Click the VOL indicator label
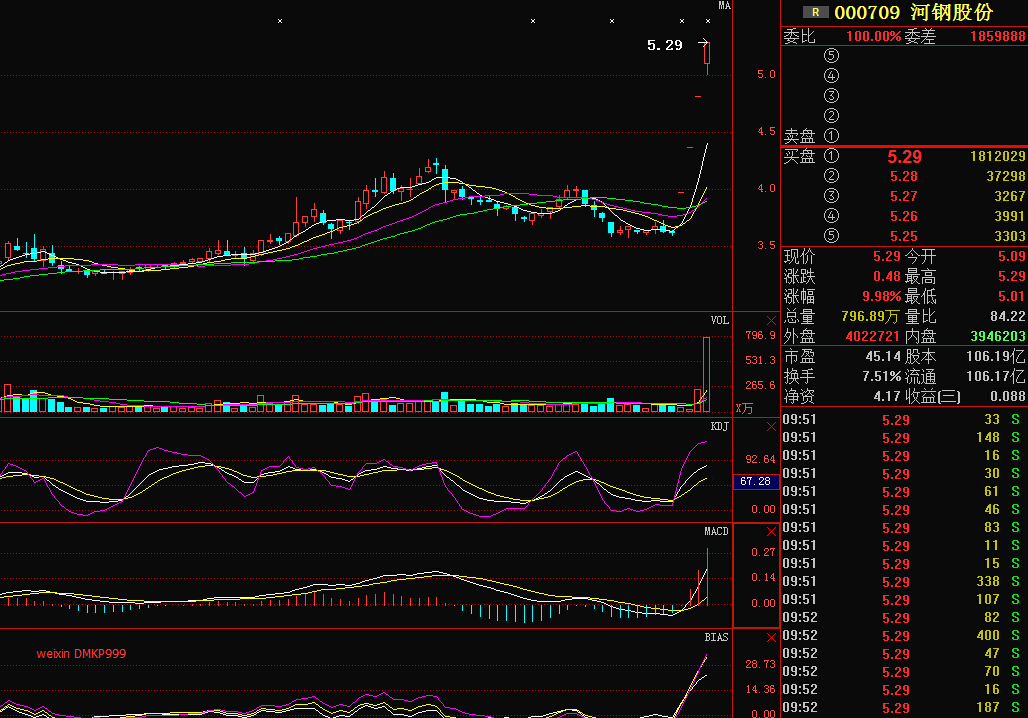Image resolution: width=1028 pixels, height=718 pixels. click(x=719, y=320)
